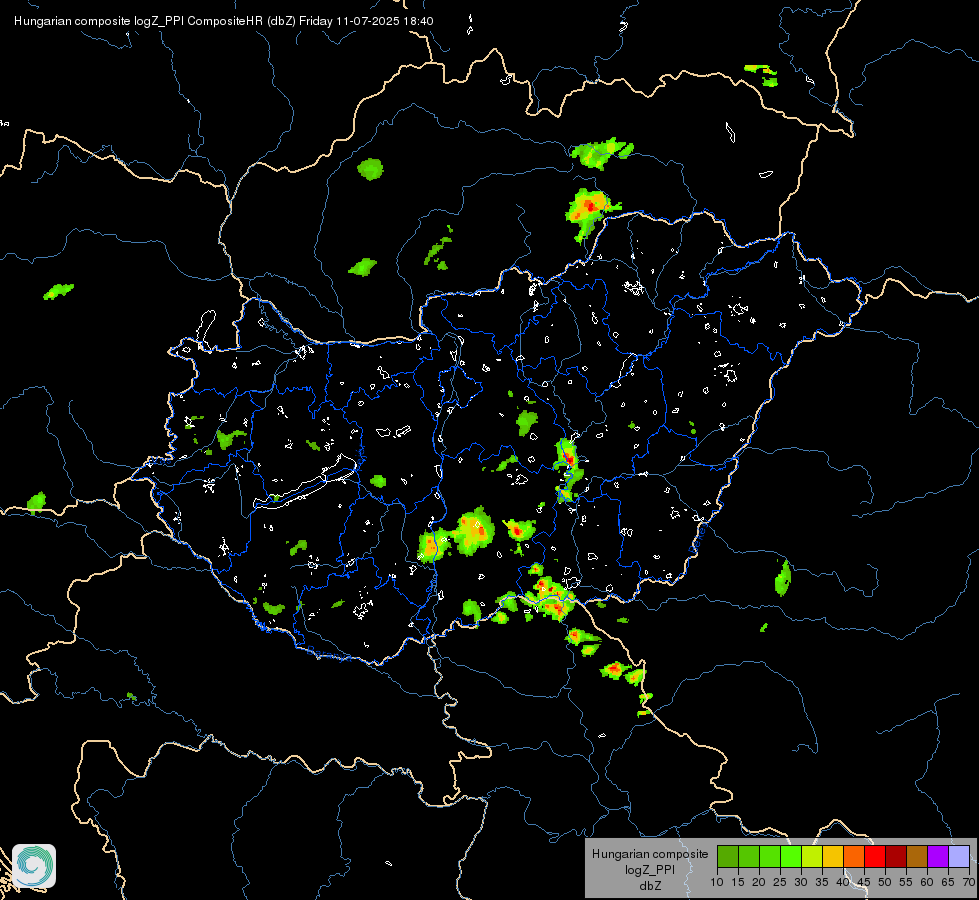Select the 15–20 dBZ green swatch
Screen dimensions: 979x900
pos(749,856)
